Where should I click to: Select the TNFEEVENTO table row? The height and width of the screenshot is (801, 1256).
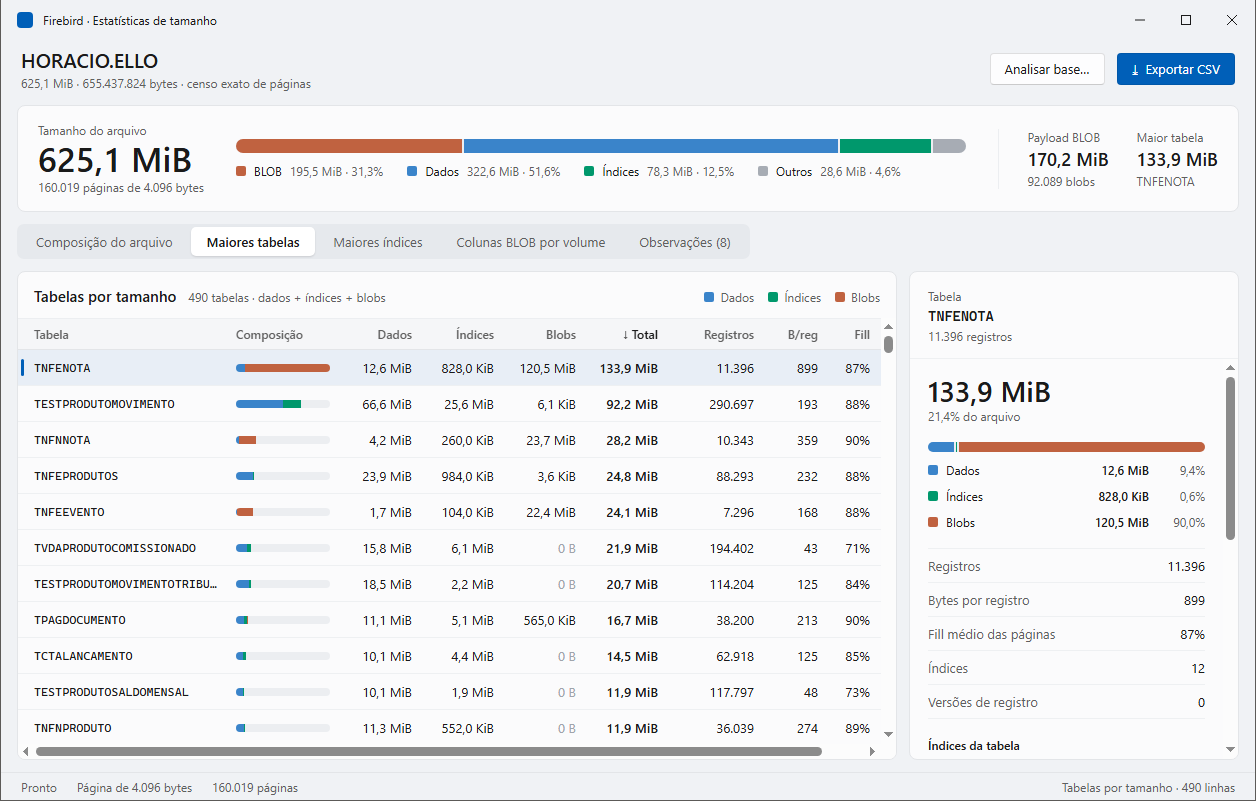click(x=450, y=512)
